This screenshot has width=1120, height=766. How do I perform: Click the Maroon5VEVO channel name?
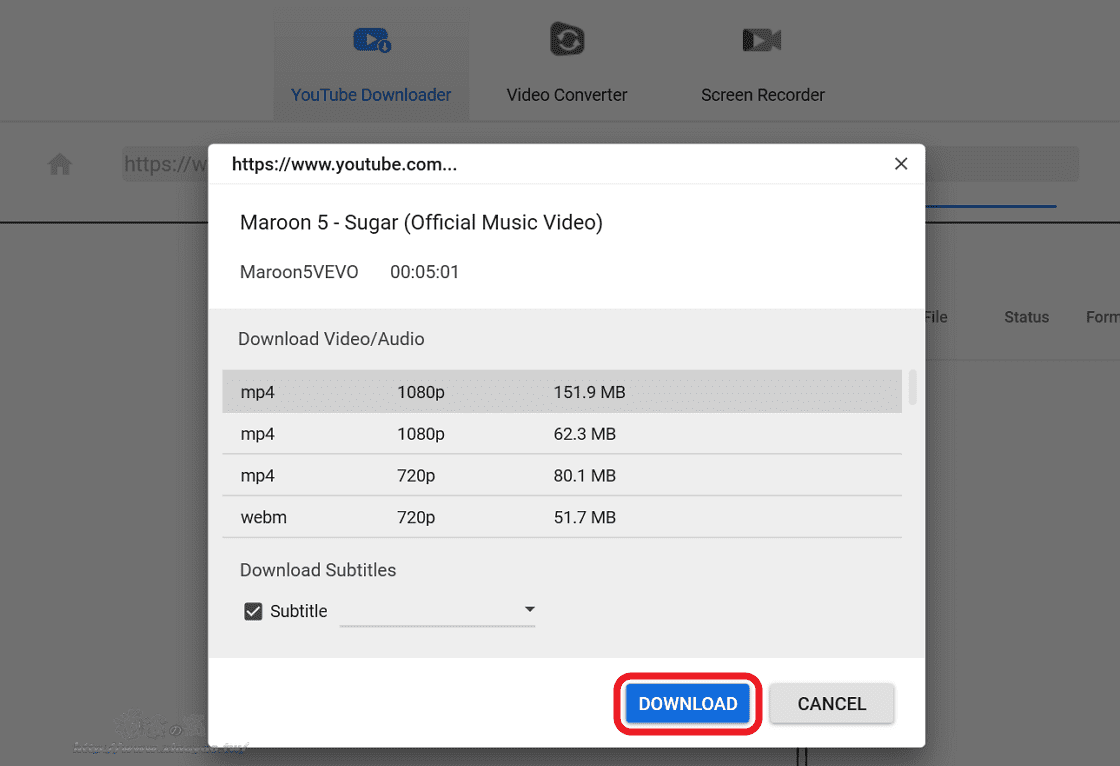point(299,272)
